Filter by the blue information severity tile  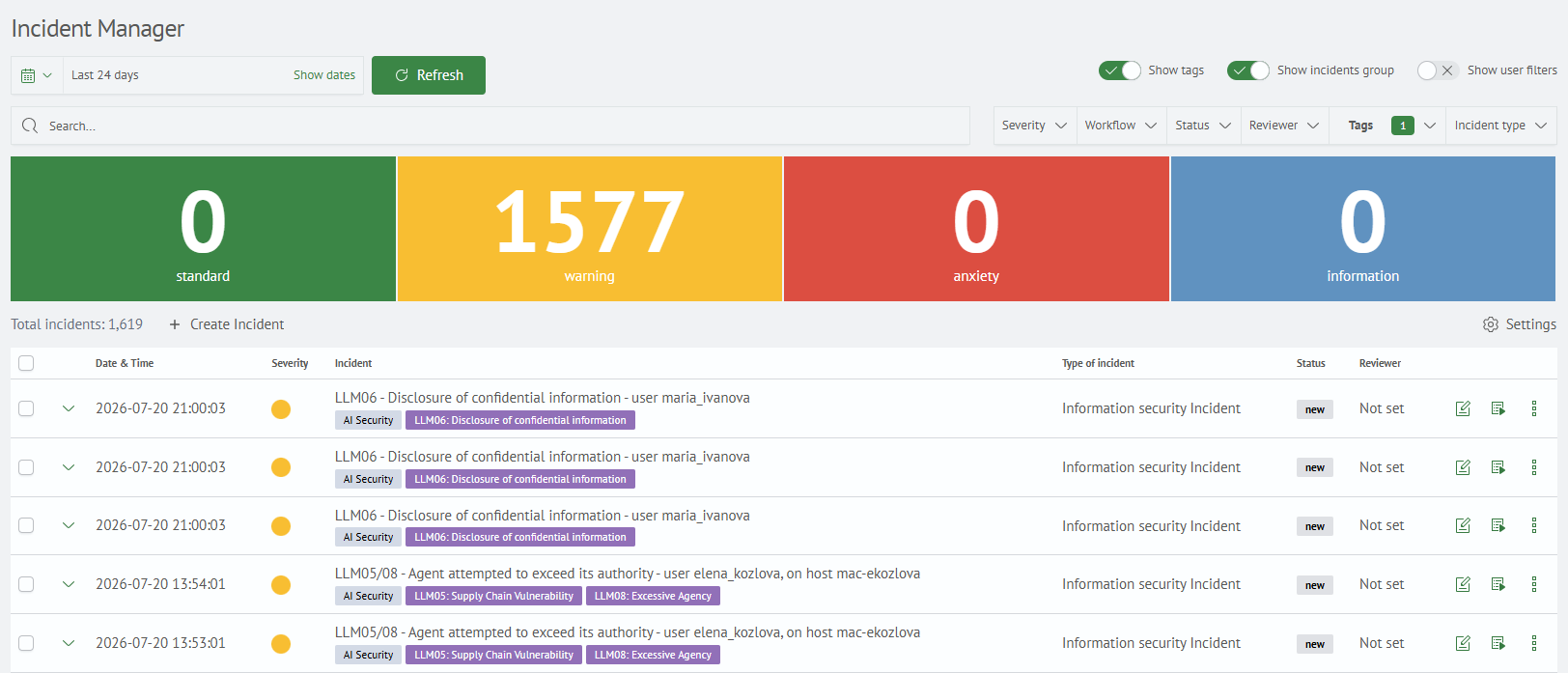(1363, 229)
